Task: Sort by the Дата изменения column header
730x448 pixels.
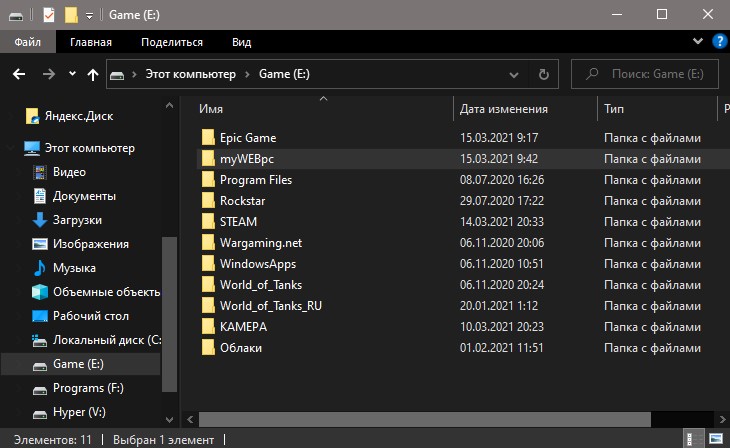Action: [x=525, y=109]
